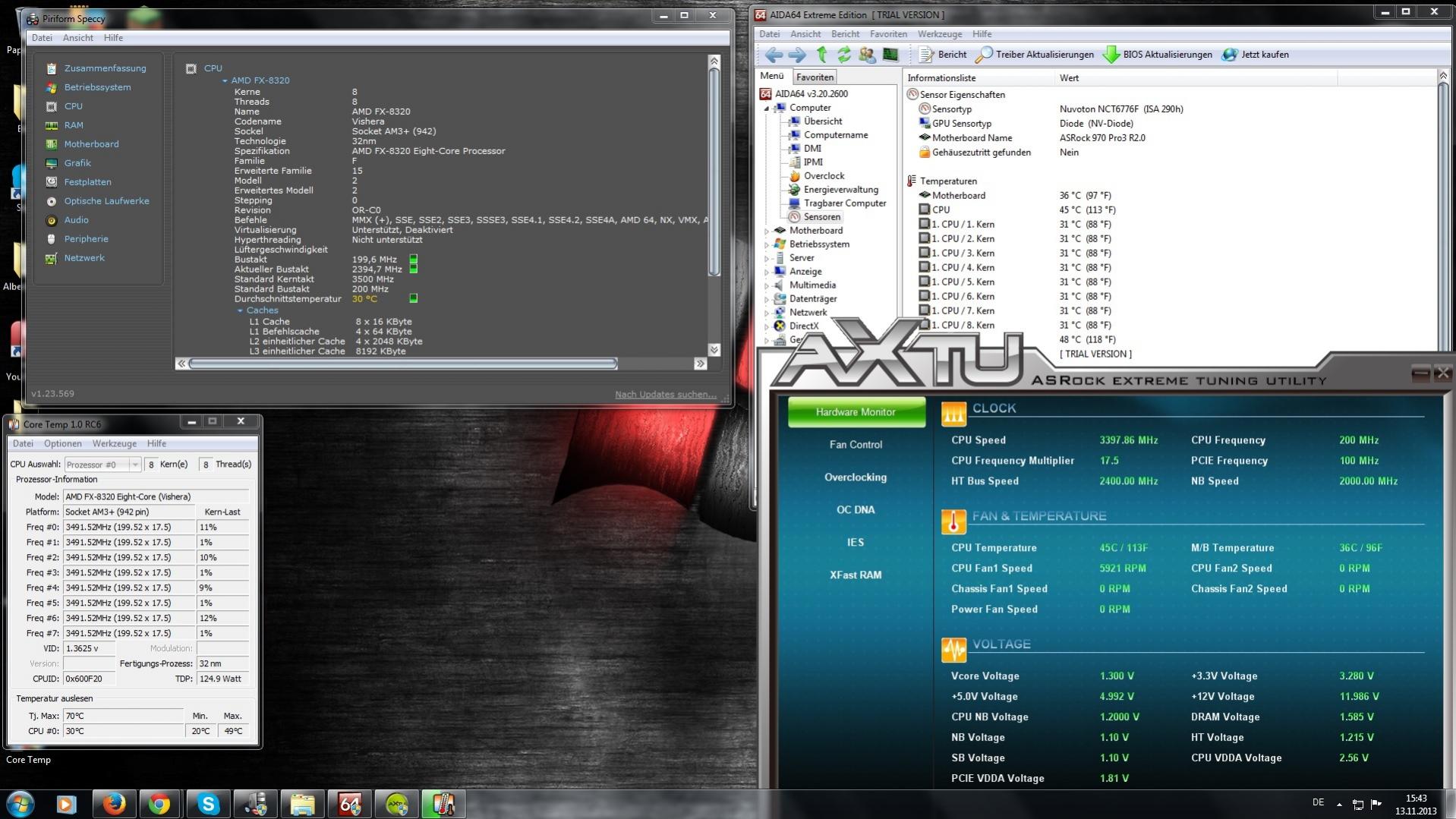
Task: Click AIDA64 forward navigation arrow
Action: [797, 55]
